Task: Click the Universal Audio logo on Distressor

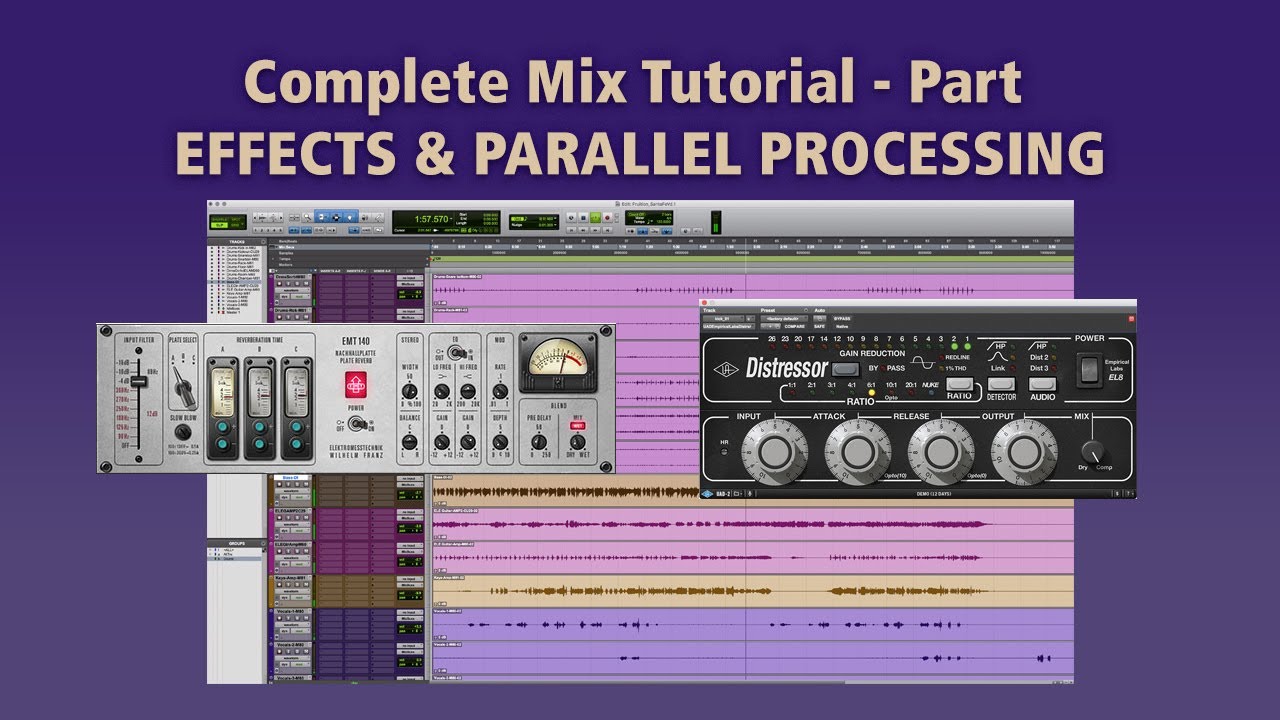Action: click(x=726, y=370)
